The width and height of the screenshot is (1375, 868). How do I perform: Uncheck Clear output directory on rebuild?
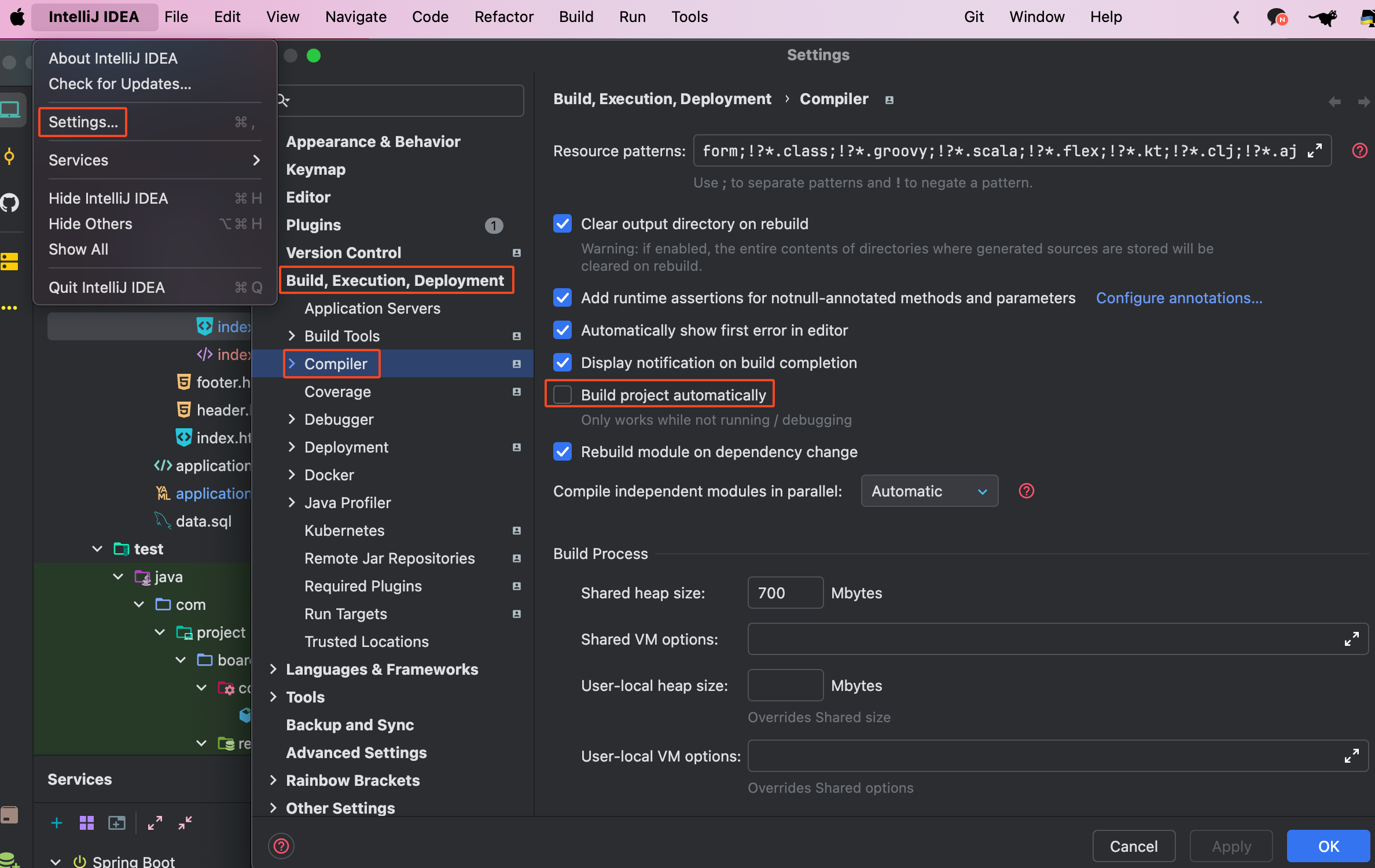pos(562,224)
